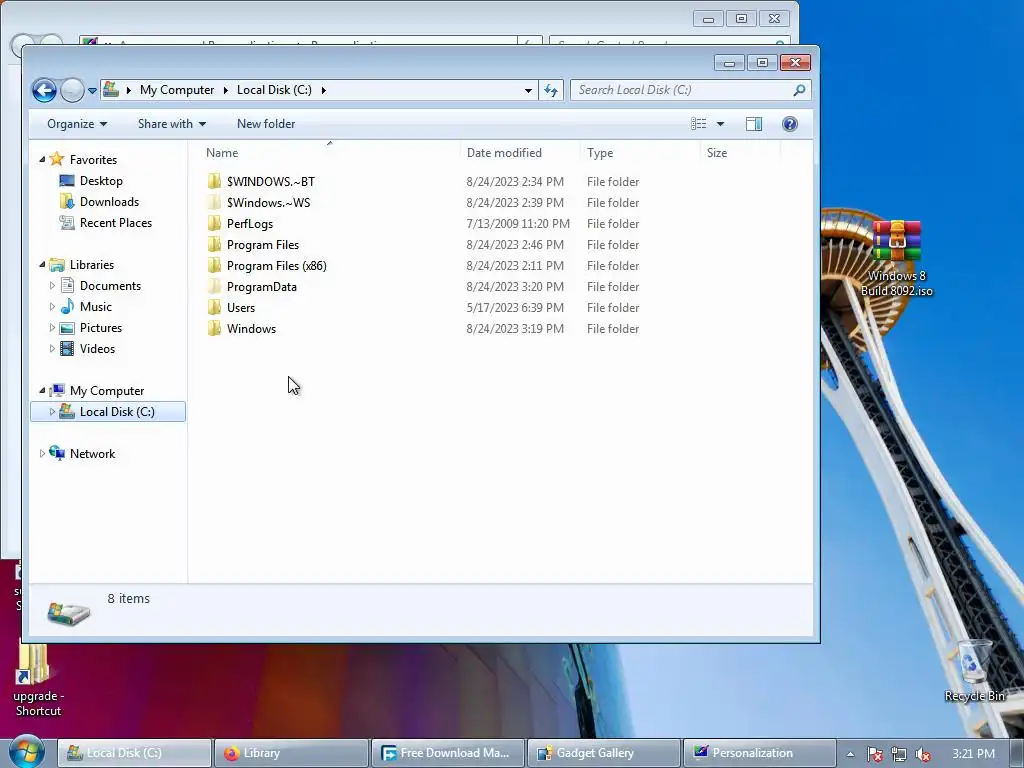Select the Program Files folder icon
This screenshot has height=768, width=1024.
(214, 245)
